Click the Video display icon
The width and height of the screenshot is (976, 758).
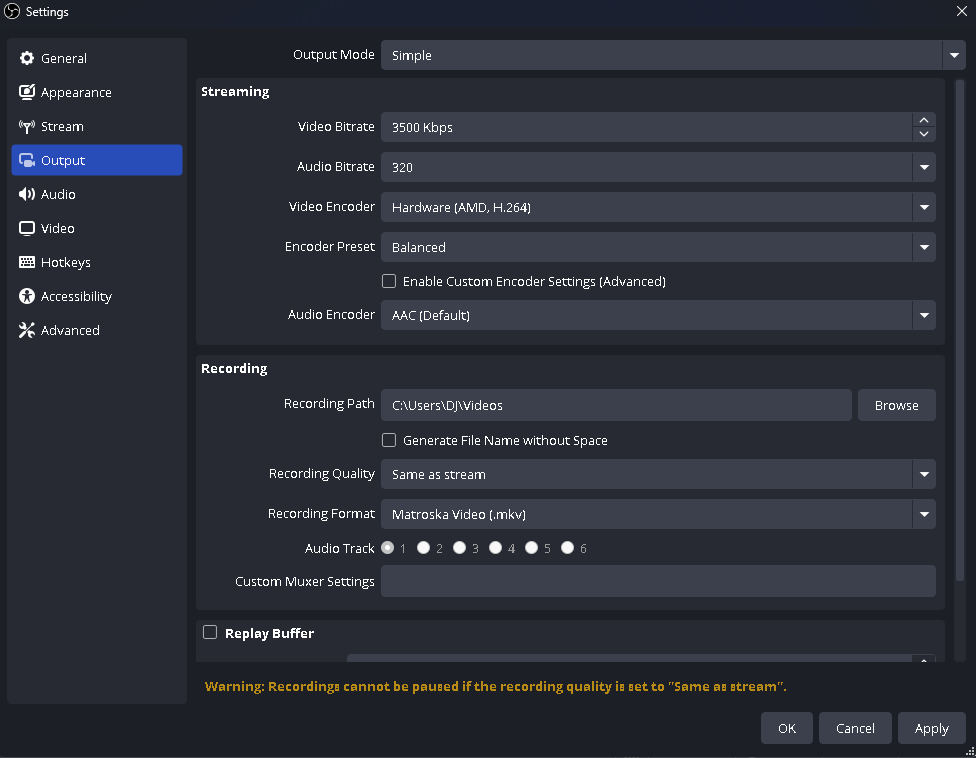click(x=27, y=228)
